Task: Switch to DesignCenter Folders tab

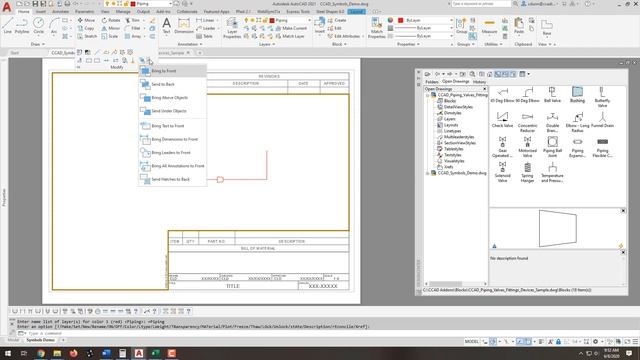Action: click(431, 82)
